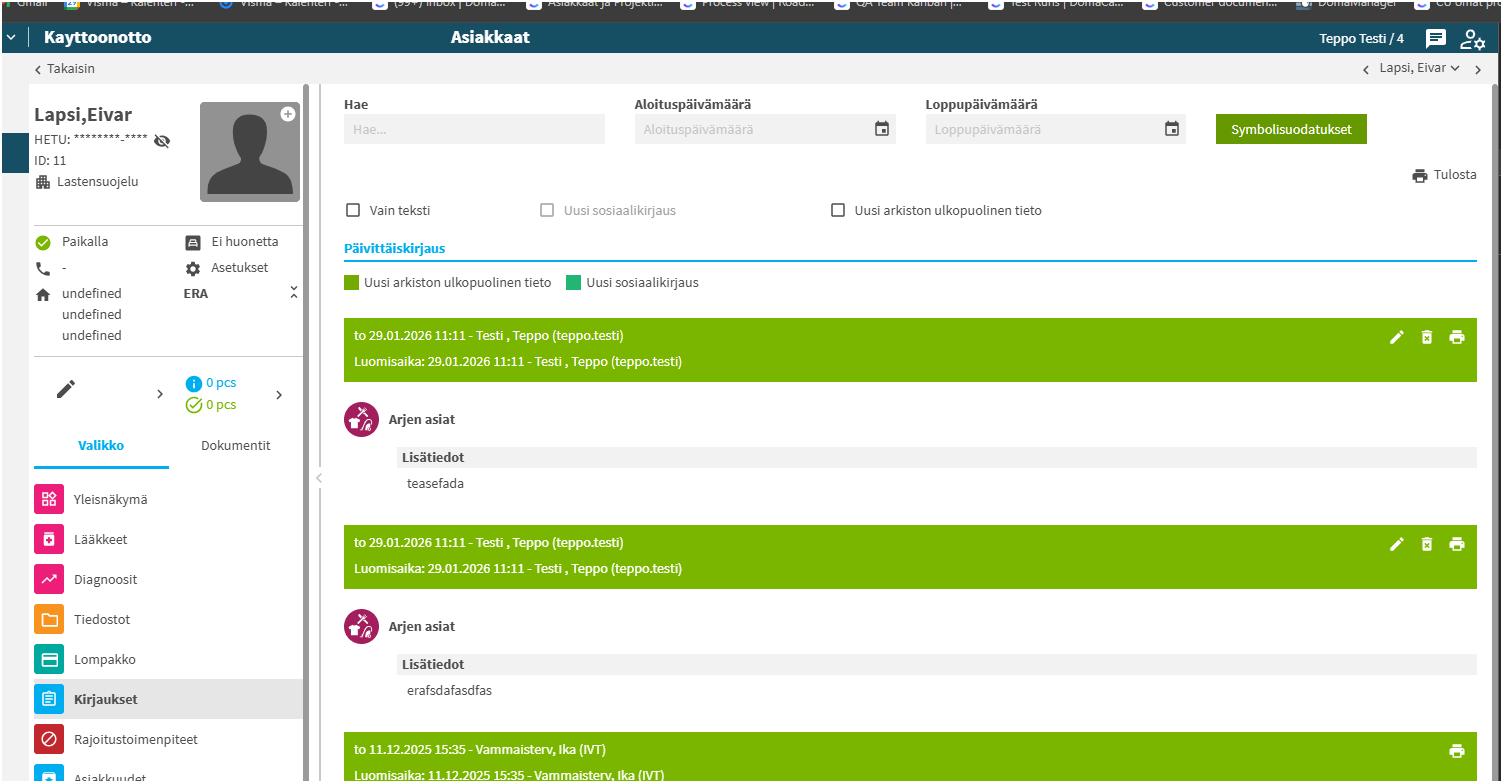Image resolution: width=1503 pixels, height=783 pixels.
Task: Edit first entry containing teasefada
Action: point(1397,337)
